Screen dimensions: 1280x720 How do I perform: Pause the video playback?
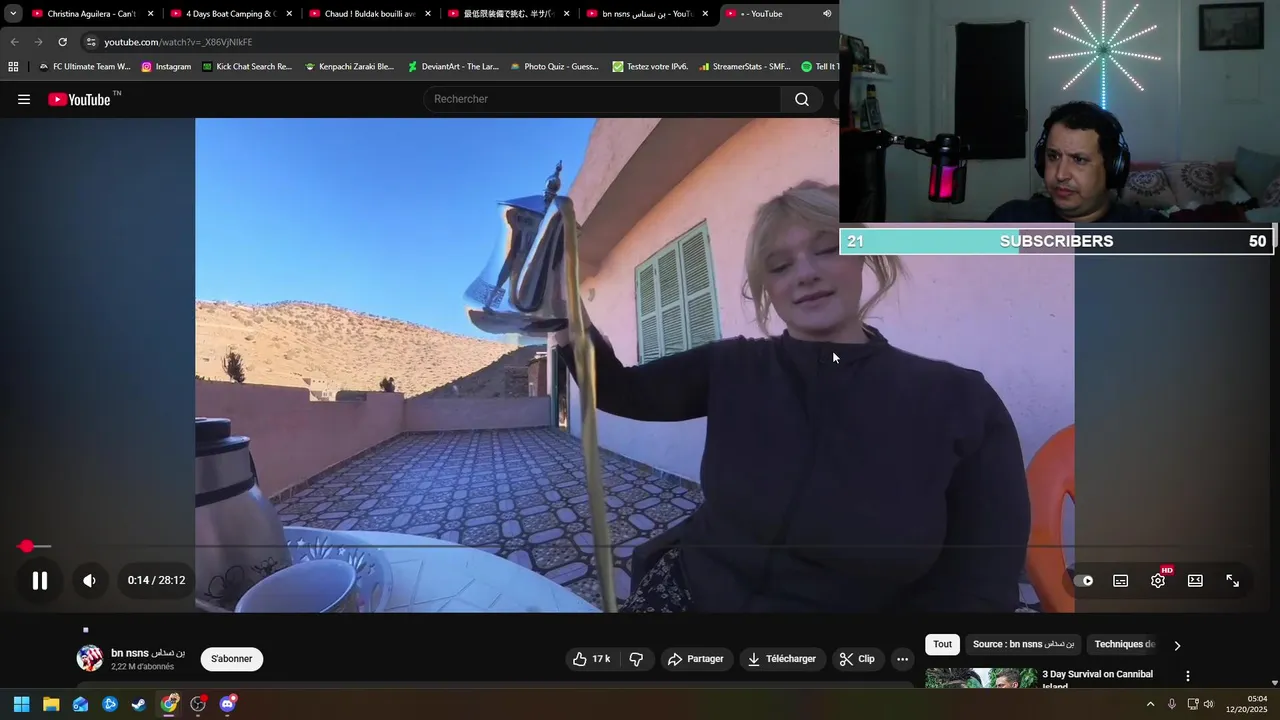point(40,580)
